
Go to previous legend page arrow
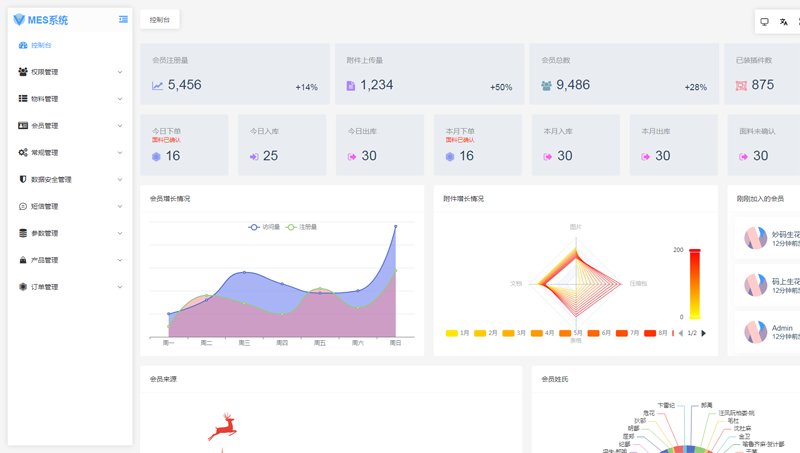tap(680, 333)
